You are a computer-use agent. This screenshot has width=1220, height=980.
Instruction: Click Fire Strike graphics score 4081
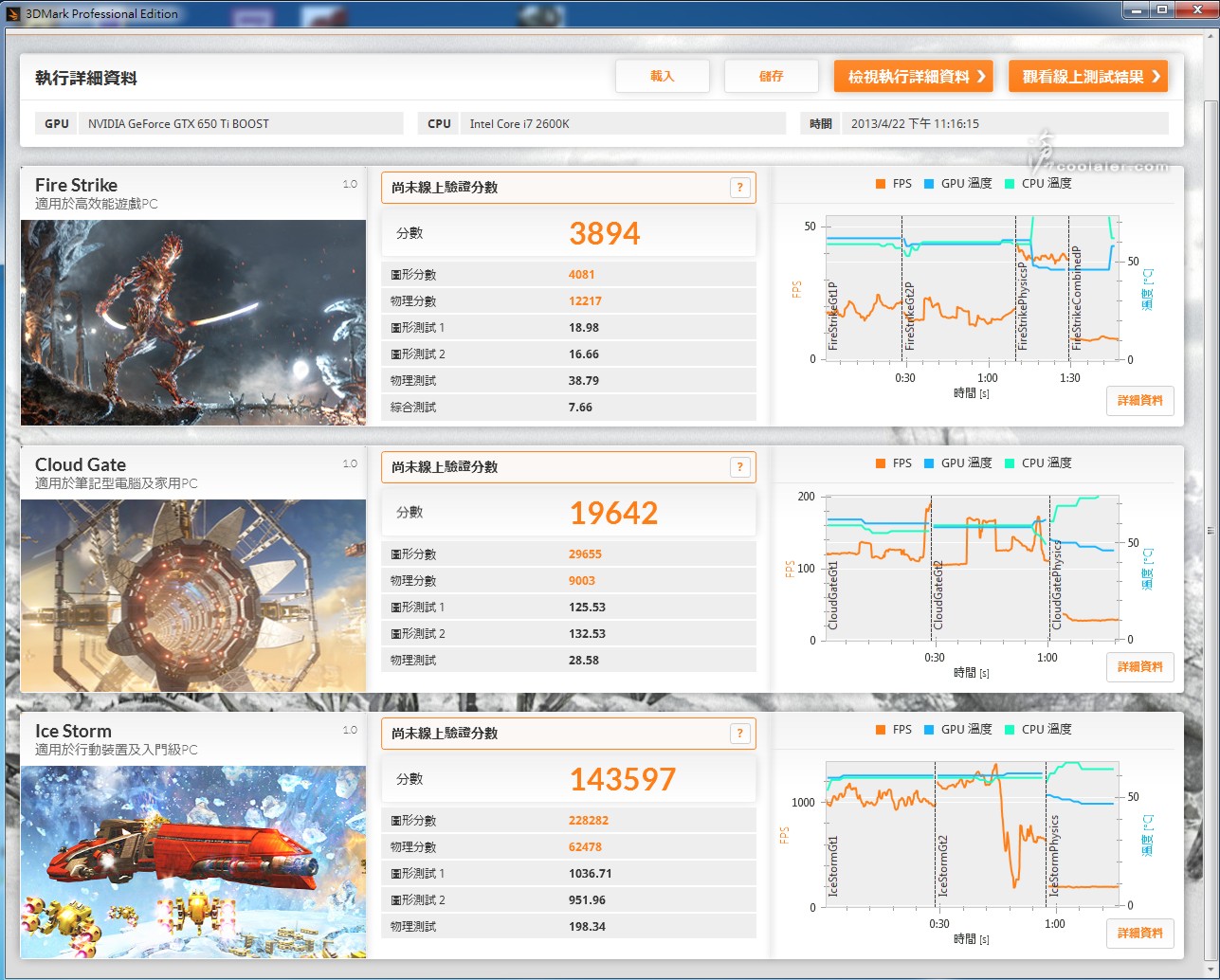[x=582, y=275]
